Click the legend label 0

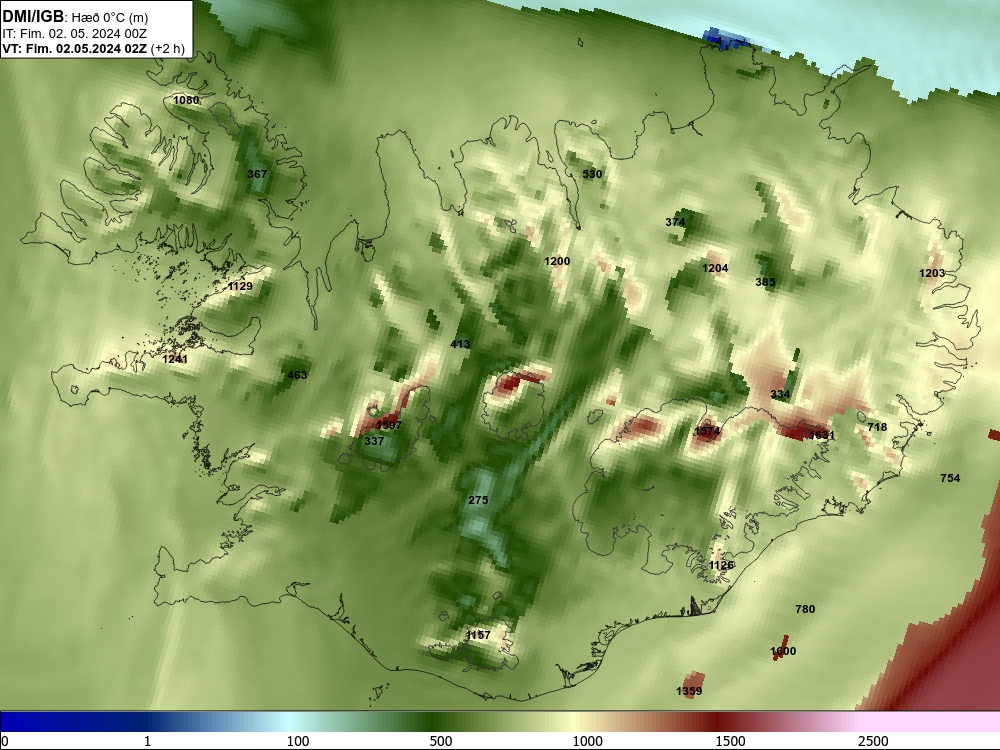(5, 741)
